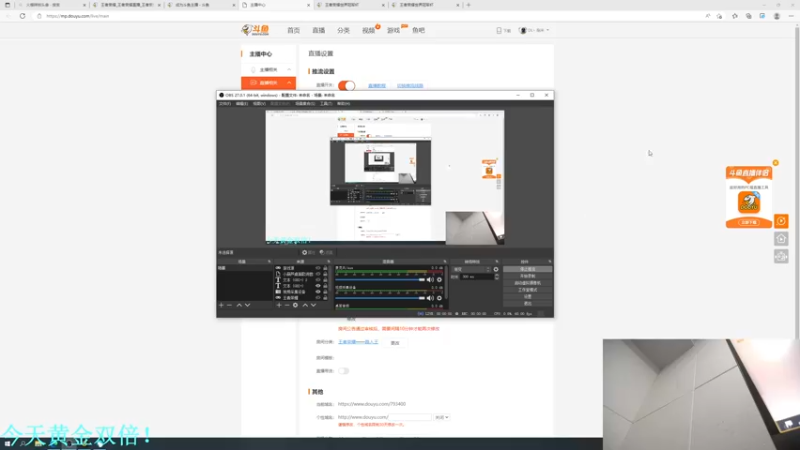The width and height of the screenshot is (800, 450).
Task: Open the 渐变 scene transition dropdown
Action: click(x=472, y=269)
